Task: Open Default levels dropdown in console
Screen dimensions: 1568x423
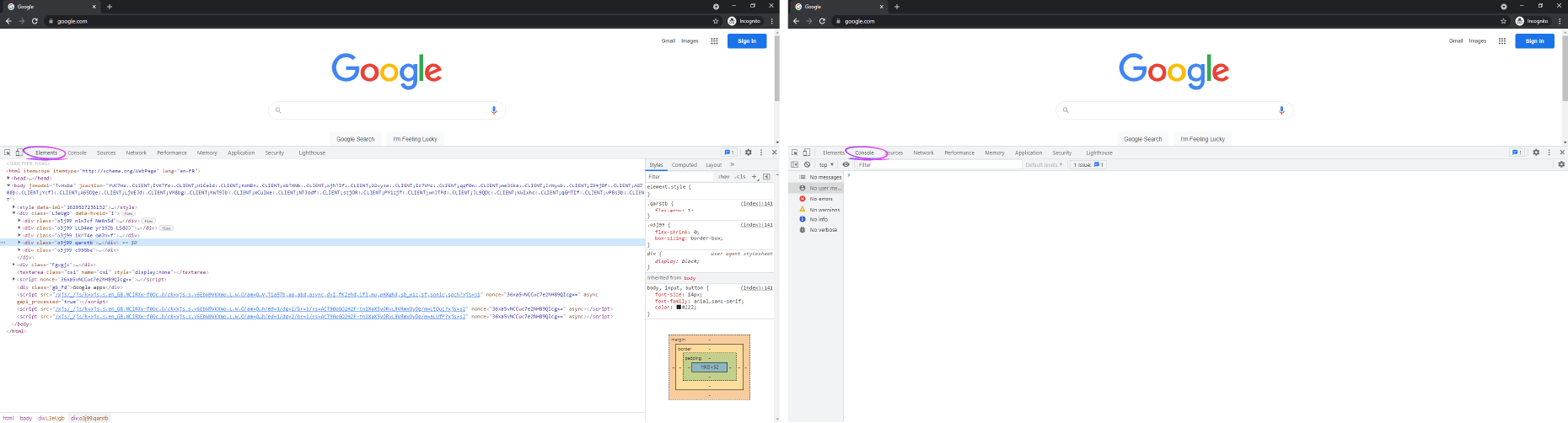Action: 1044,165
